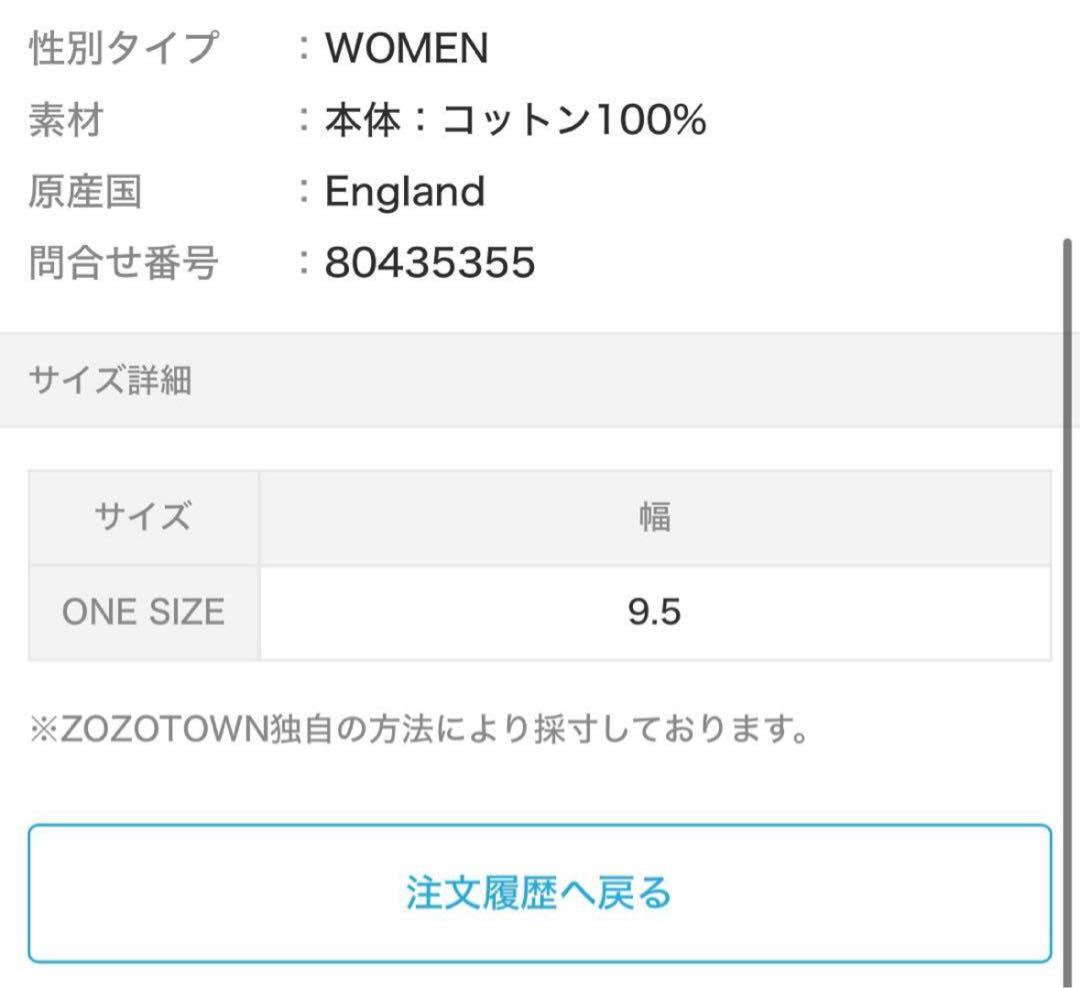Click the 原産国 label
The width and height of the screenshot is (1080, 988).
85,191
